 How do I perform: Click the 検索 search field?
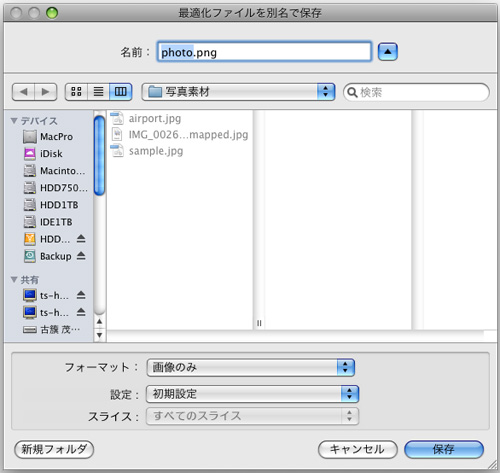point(416,92)
